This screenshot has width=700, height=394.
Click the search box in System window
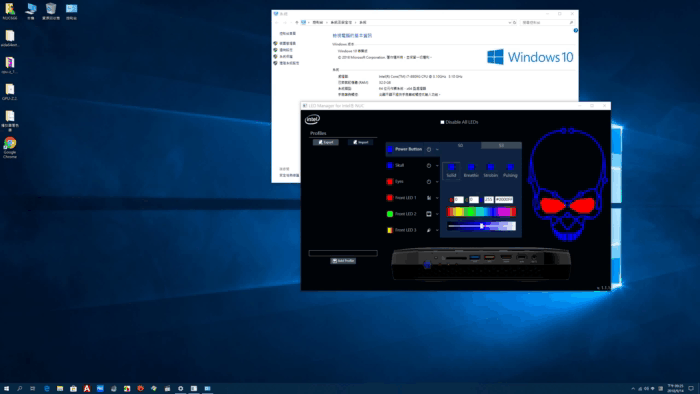[547, 22]
